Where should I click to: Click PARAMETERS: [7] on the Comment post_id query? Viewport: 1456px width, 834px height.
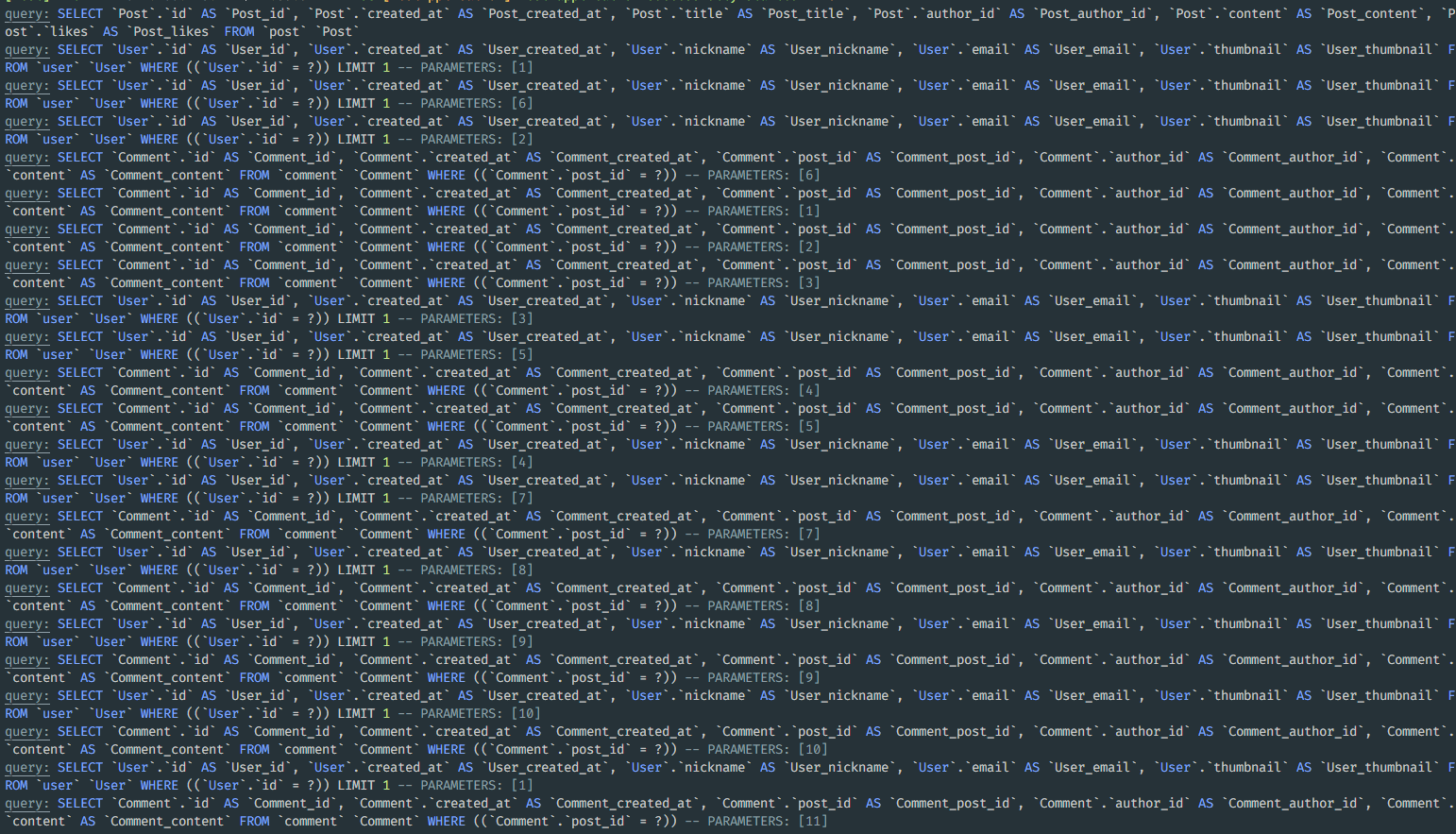pyautogui.click(x=764, y=534)
